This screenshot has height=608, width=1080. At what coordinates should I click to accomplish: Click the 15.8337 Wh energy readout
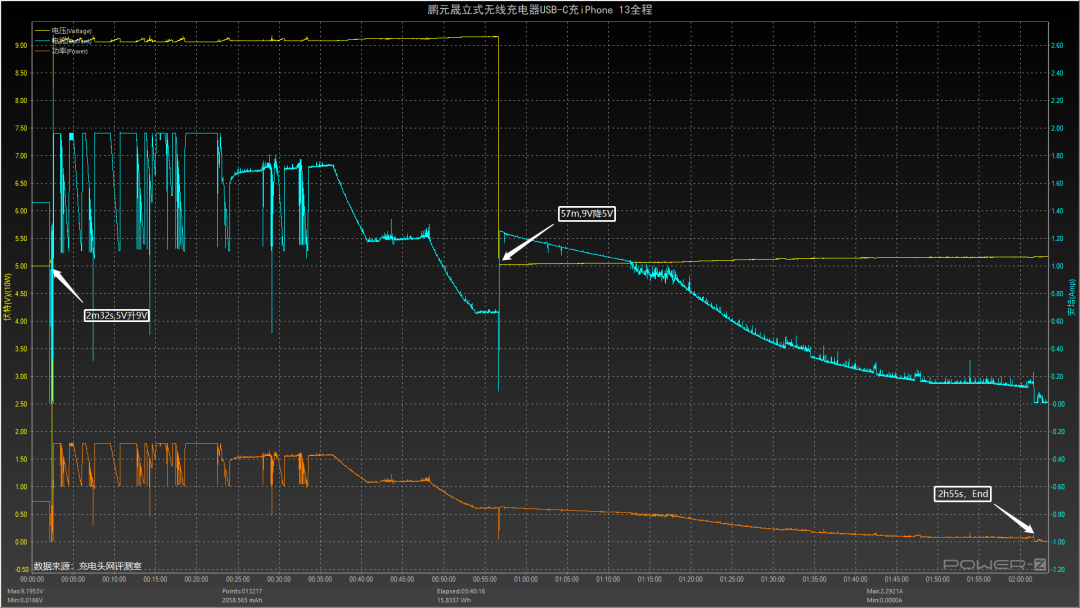454,600
